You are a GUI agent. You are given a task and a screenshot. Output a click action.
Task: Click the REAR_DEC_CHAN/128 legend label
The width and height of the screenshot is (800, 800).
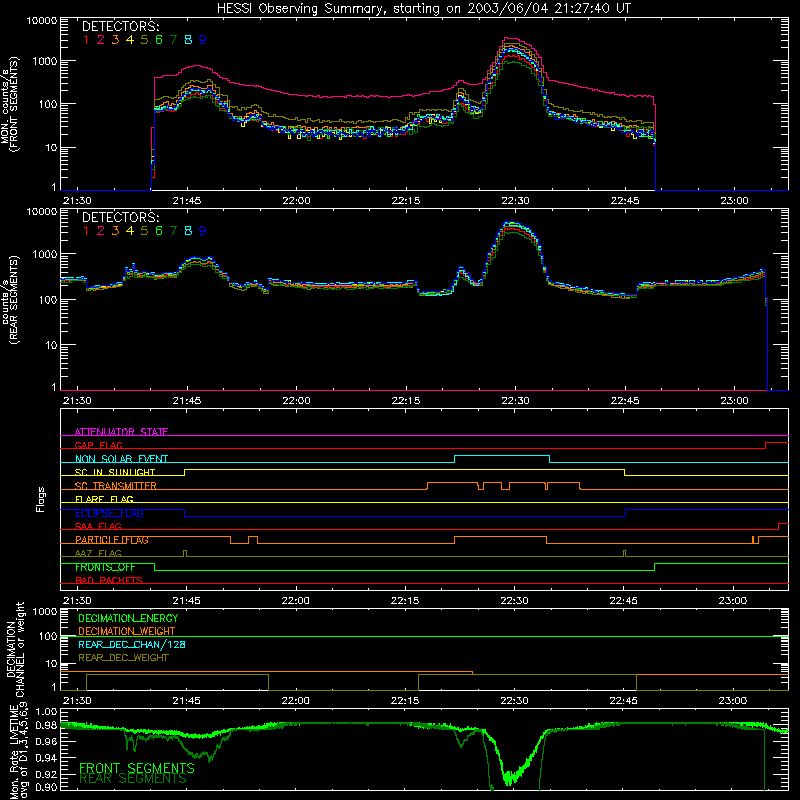point(132,644)
